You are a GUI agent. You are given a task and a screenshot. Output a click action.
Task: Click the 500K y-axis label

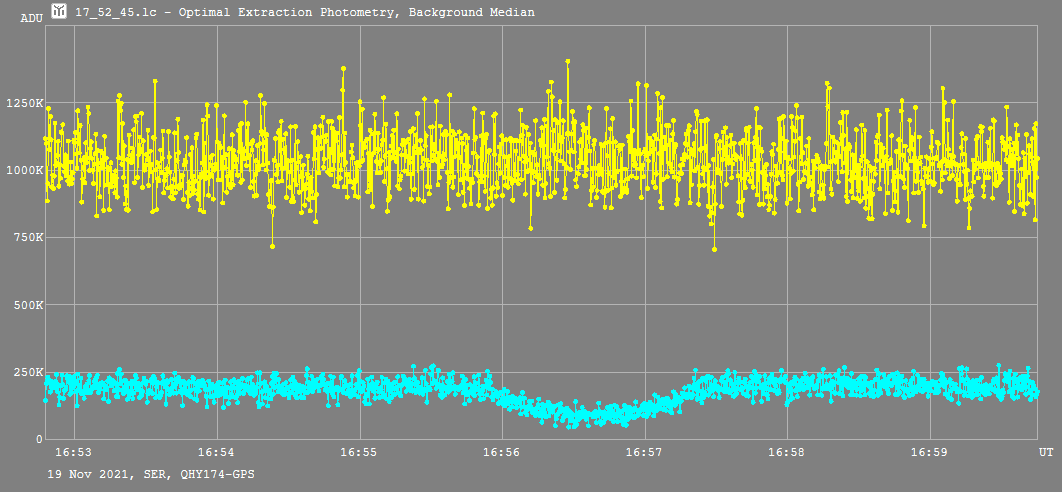(x=27, y=305)
